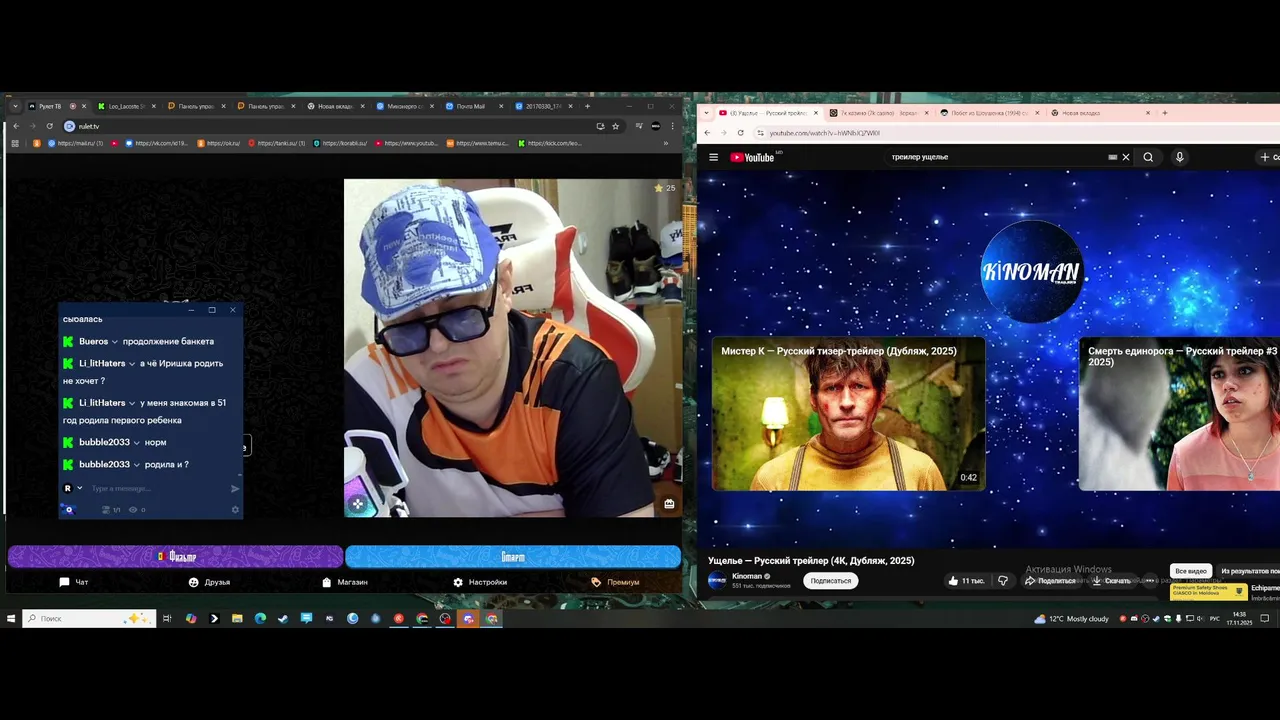Open Смерть единорога trailer thumbnail
Image resolution: width=1280 pixels, height=720 pixels.
click(x=1179, y=414)
